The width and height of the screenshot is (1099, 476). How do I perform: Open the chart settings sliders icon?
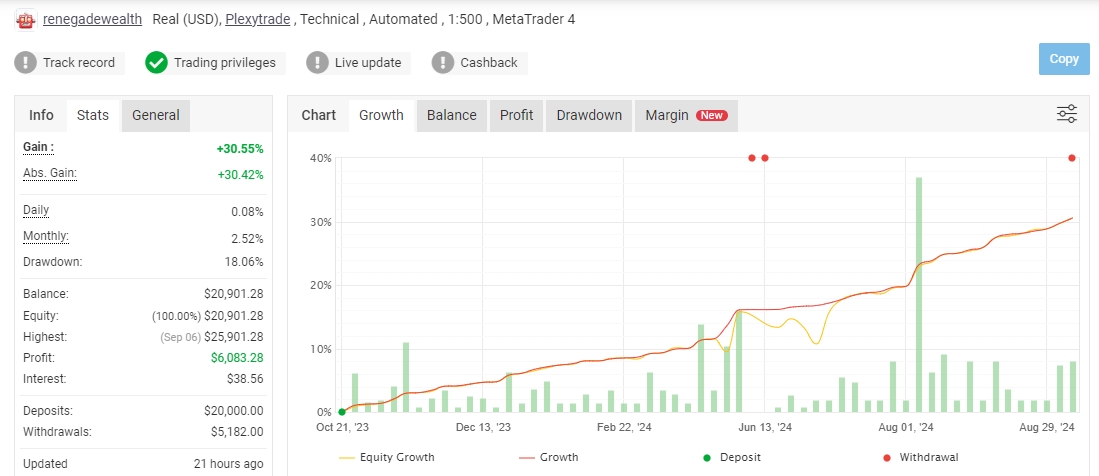[1067, 114]
